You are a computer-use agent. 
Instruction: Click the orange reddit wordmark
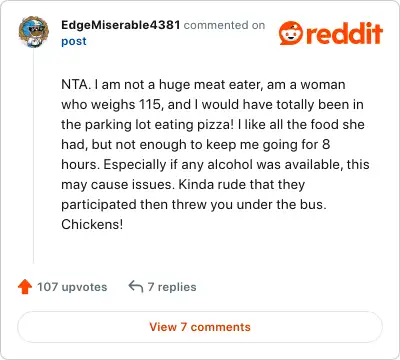click(344, 33)
